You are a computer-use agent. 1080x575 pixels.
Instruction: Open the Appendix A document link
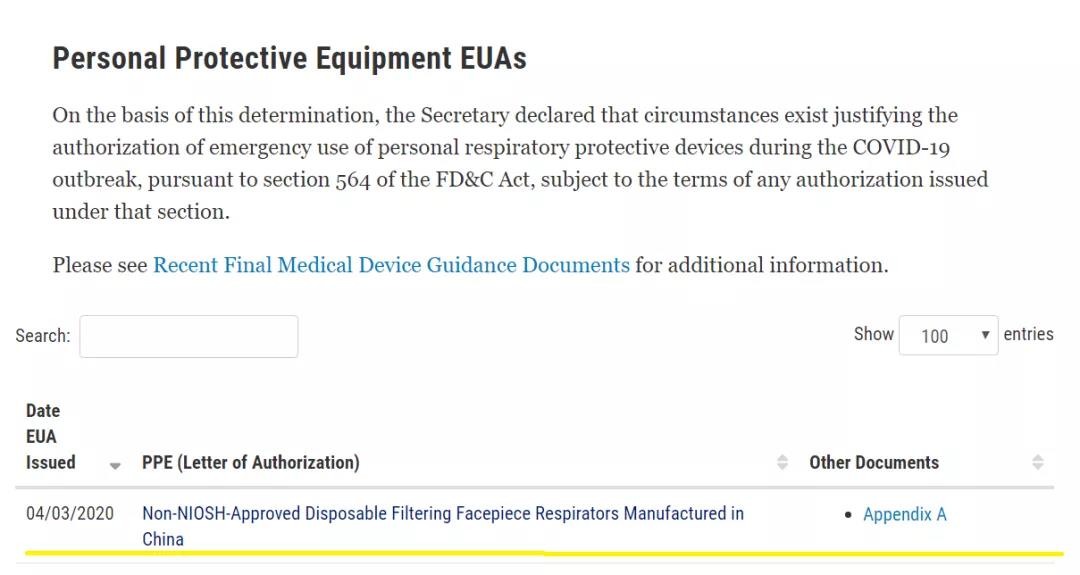point(904,515)
